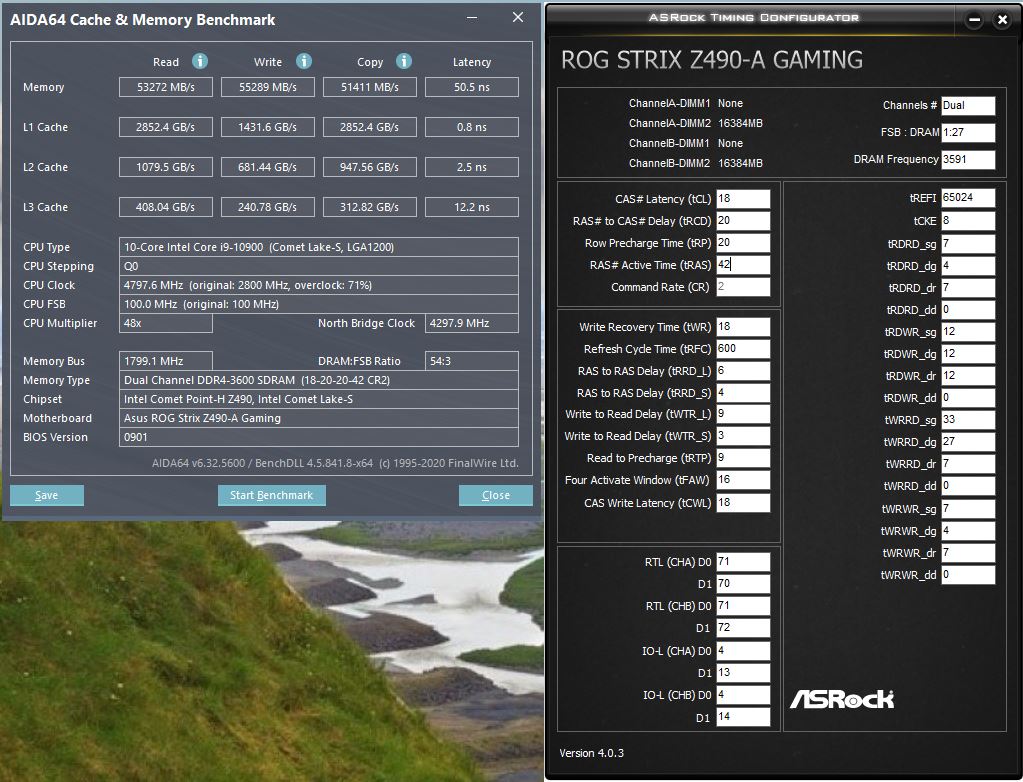This screenshot has width=1023, height=782.
Task: Click the DRAM Frequency field
Action: [968, 160]
